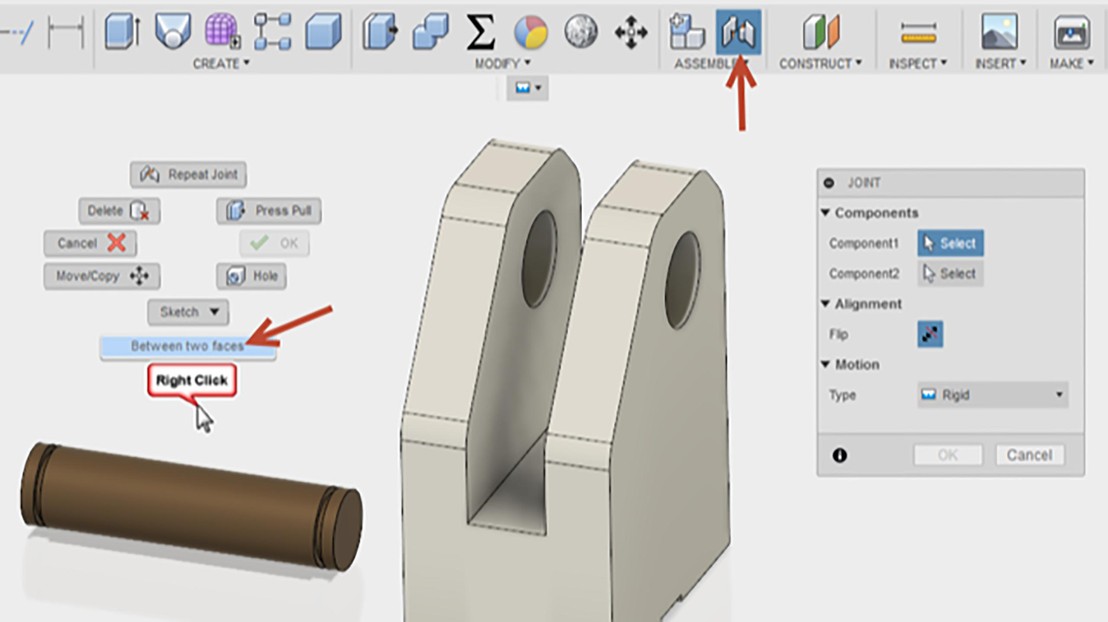Click Cancel in the Joint dialog

(x=1029, y=455)
